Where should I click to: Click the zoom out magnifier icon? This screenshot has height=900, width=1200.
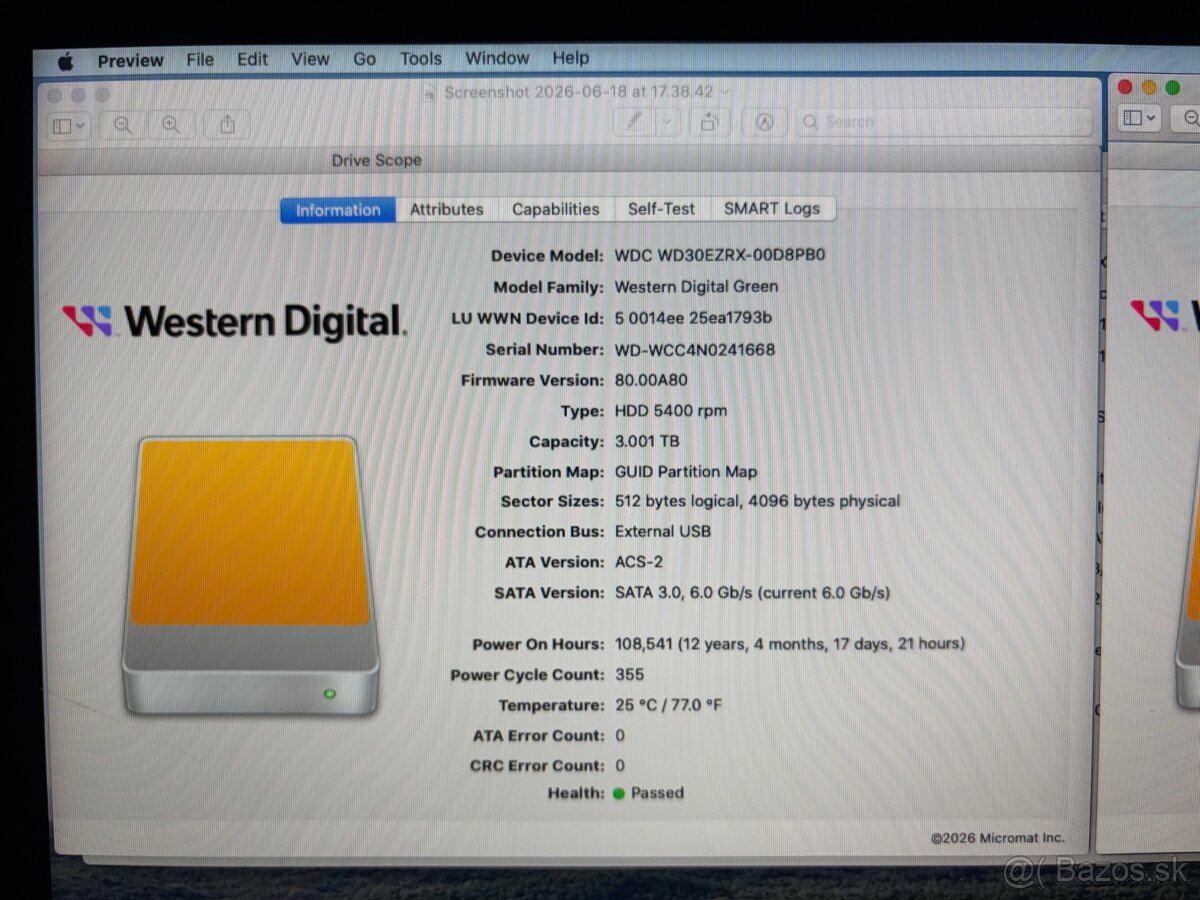click(x=122, y=125)
